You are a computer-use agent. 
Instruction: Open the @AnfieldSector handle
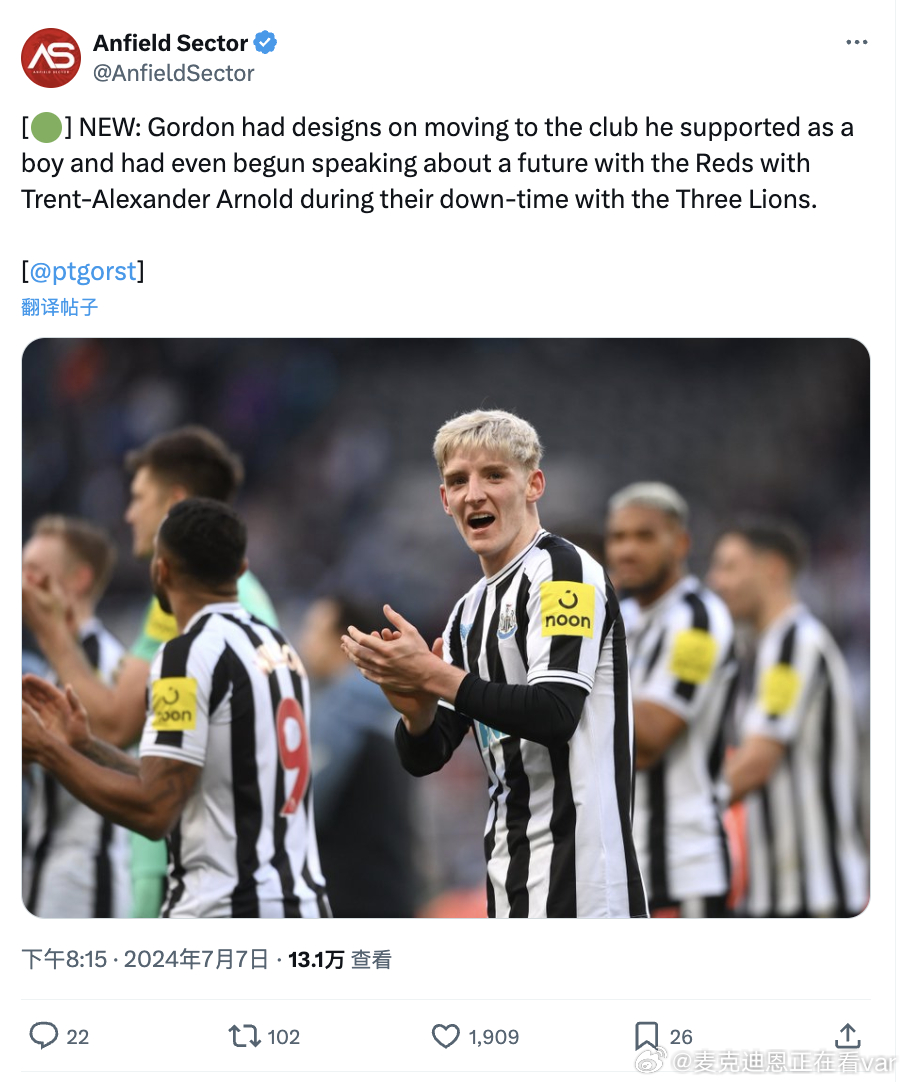[174, 73]
